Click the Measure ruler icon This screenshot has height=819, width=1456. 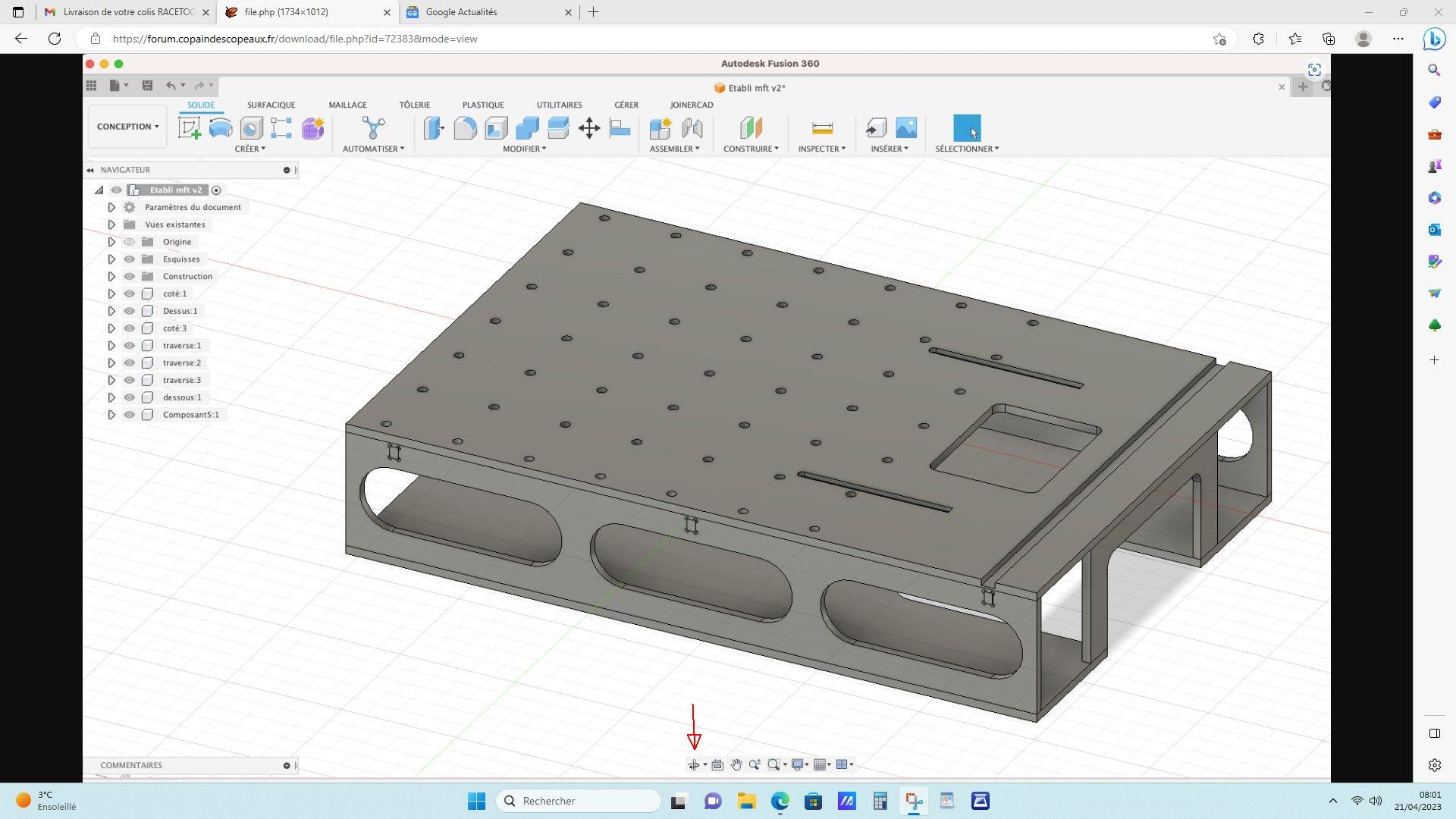click(822, 128)
